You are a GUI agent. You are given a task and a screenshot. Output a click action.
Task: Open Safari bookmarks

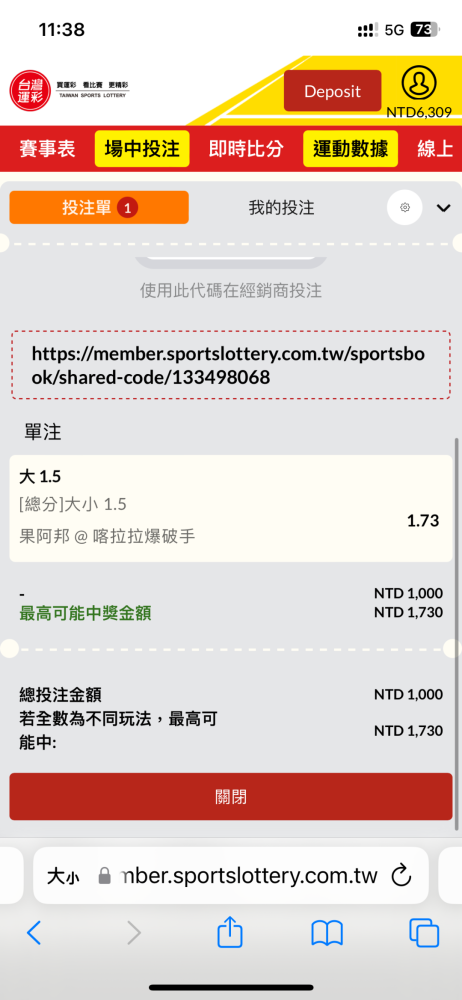(x=327, y=934)
